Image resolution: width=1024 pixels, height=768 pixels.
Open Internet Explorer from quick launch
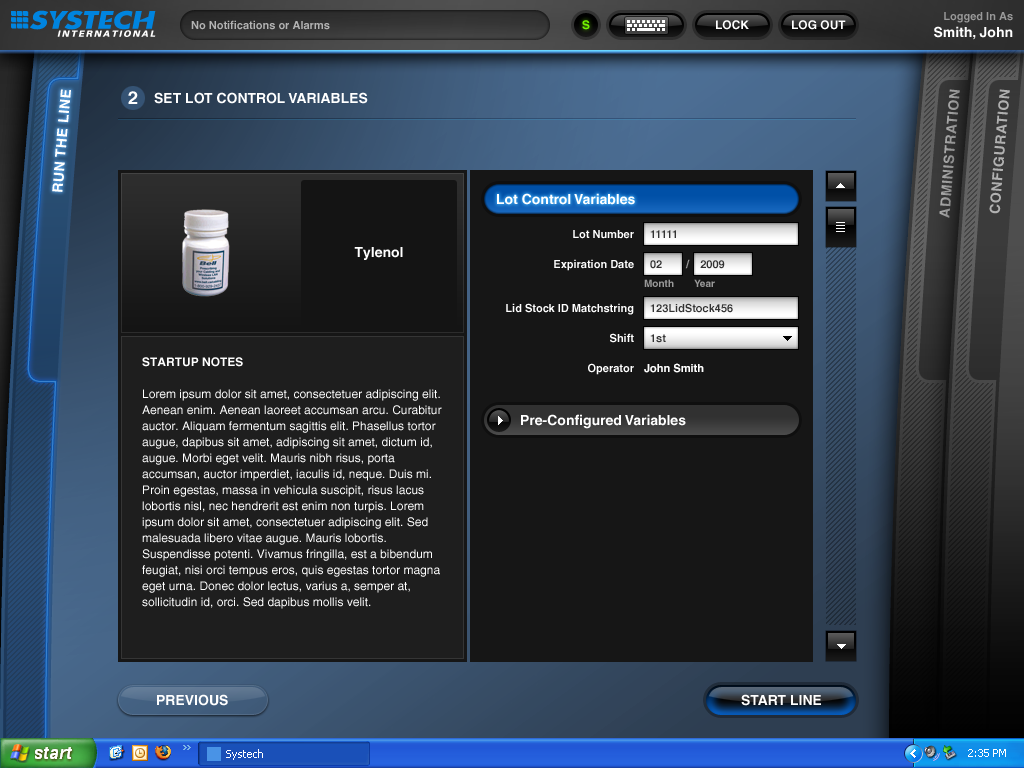click(x=116, y=753)
